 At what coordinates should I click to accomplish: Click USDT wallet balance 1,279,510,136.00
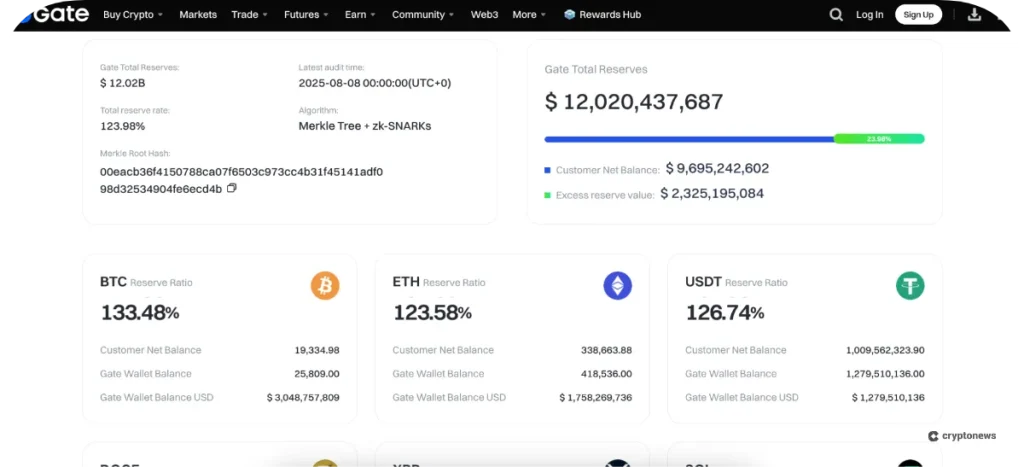(885, 374)
